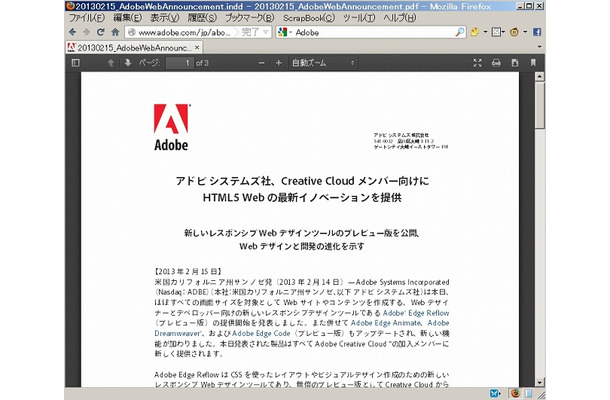Open the Adobe Edge Animate link
Screen dimensions: 610x400
pos(385,323)
